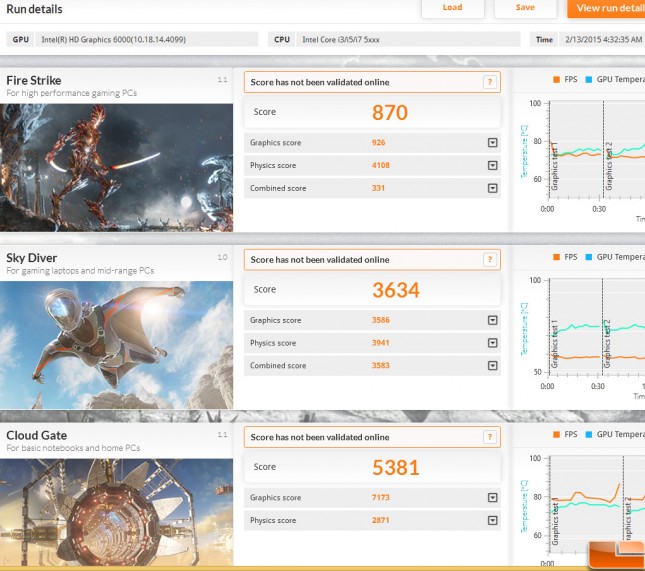
Task: Toggle FPS legend in Sky Diver chart
Action: coord(565,257)
